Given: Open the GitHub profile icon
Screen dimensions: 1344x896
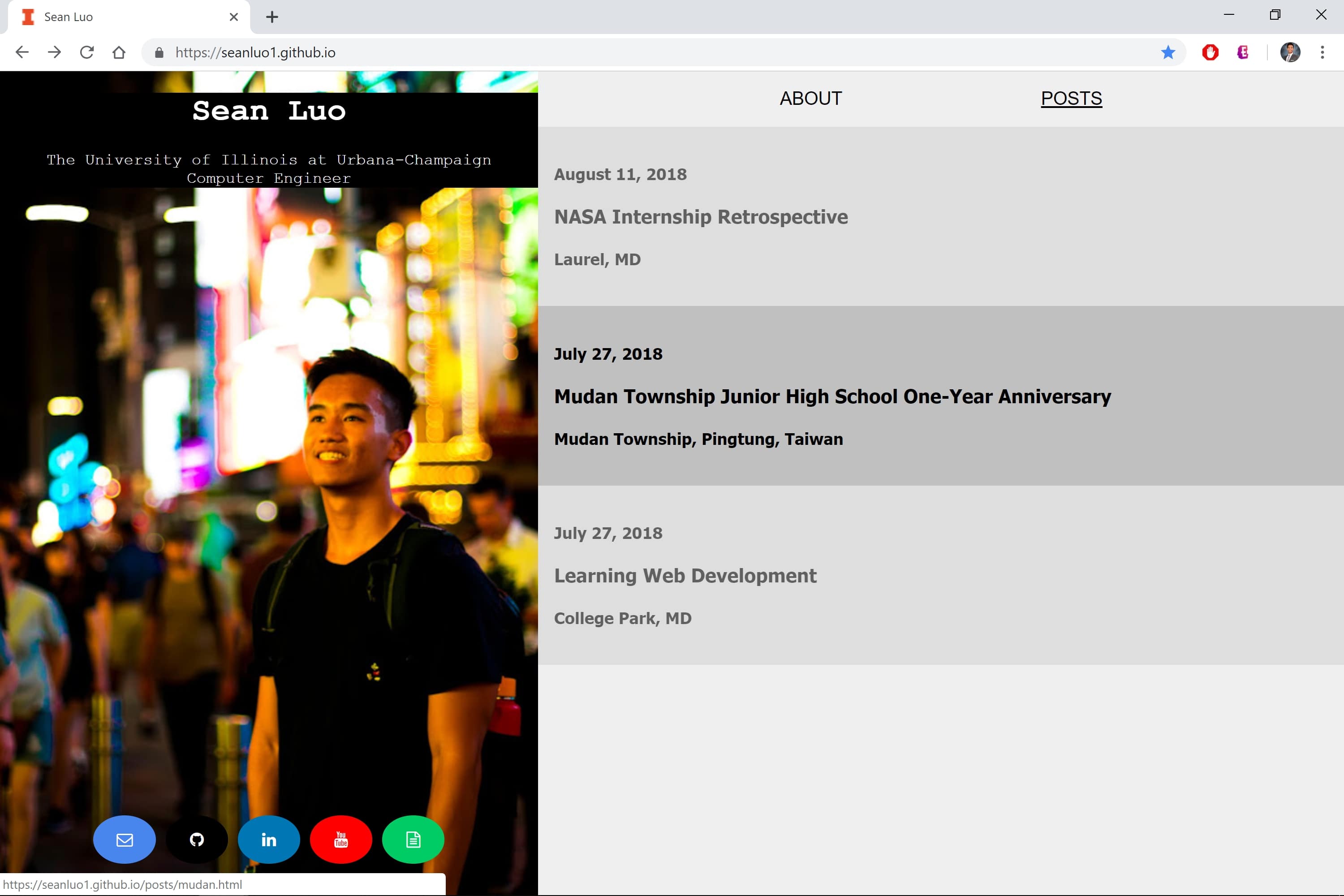Looking at the screenshot, I should coord(197,840).
